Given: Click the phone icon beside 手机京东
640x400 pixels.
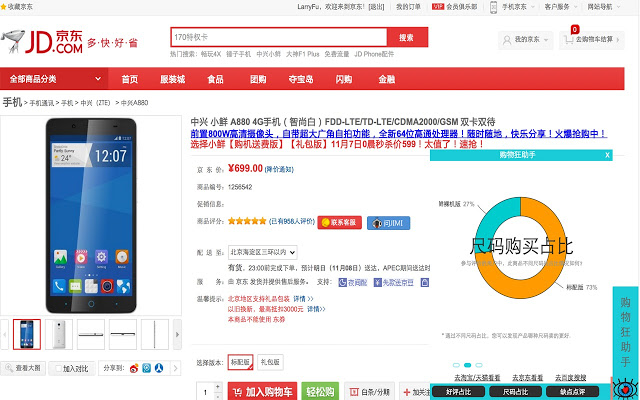Looking at the screenshot, I should point(493,7).
